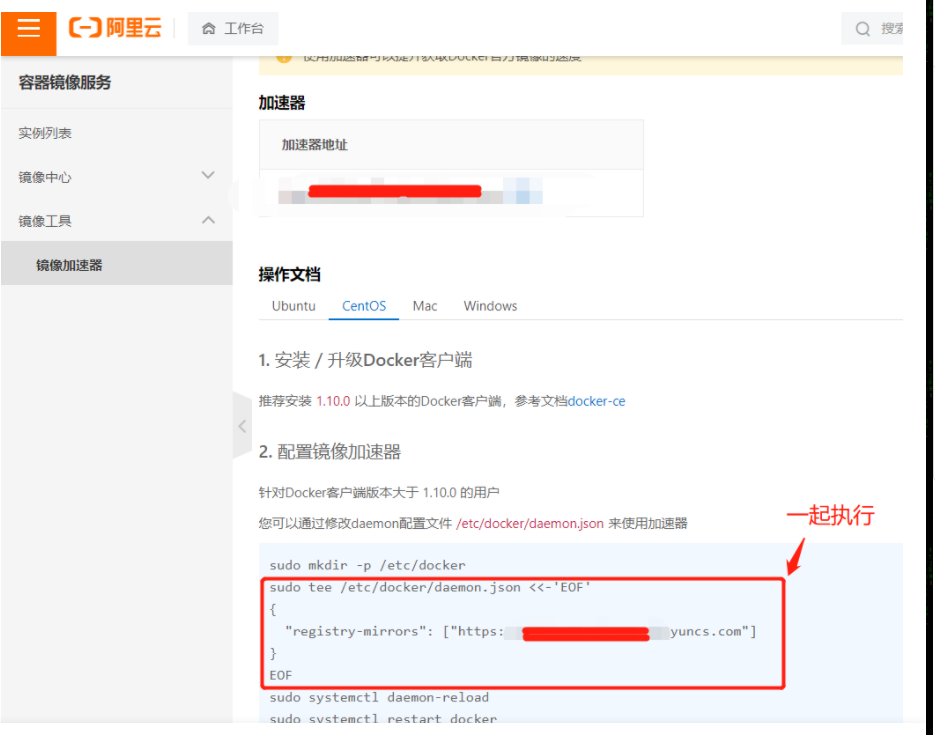The height and width of the screenshot is (735, 935).
Task: Click the 'sudo systemctl restart docker' line
Action: (383, 718)
